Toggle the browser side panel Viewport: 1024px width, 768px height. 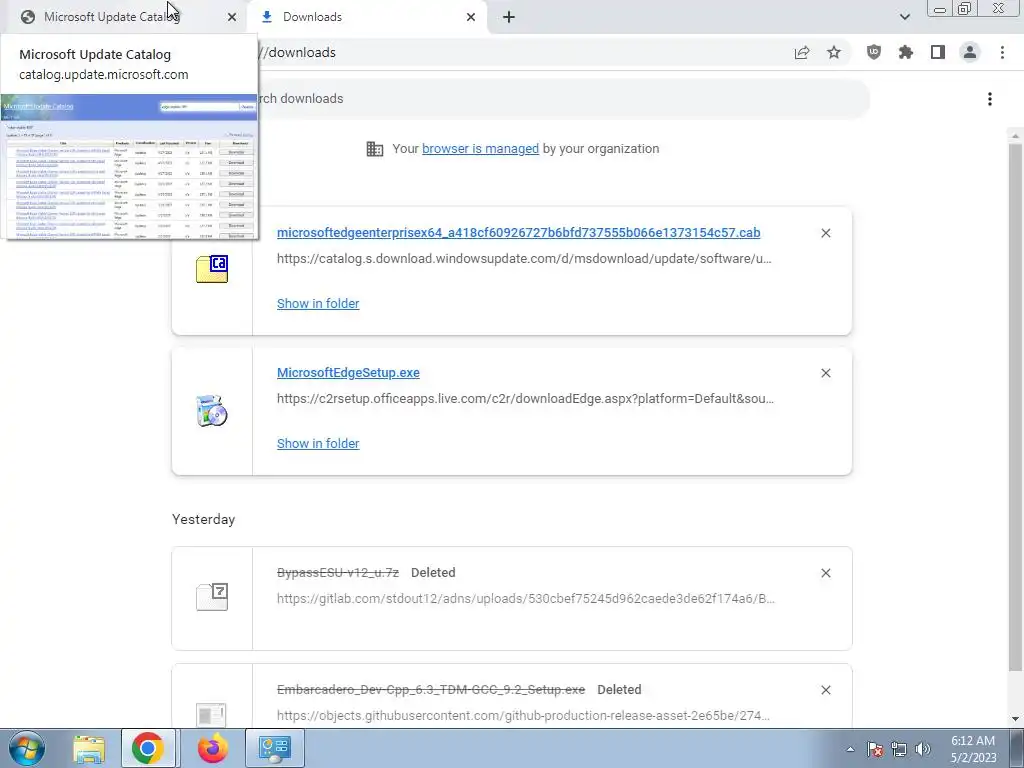[x=938, y=52]
